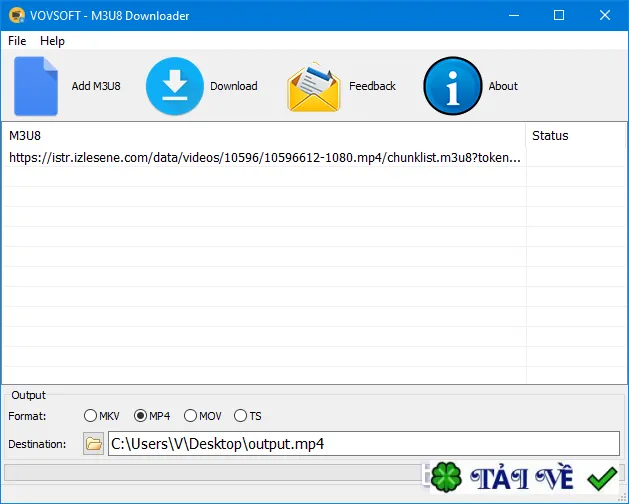Click the VOVSOFT app icon in title bar
The height and width of the screenshot is (504, 629).
pos(16,16)
